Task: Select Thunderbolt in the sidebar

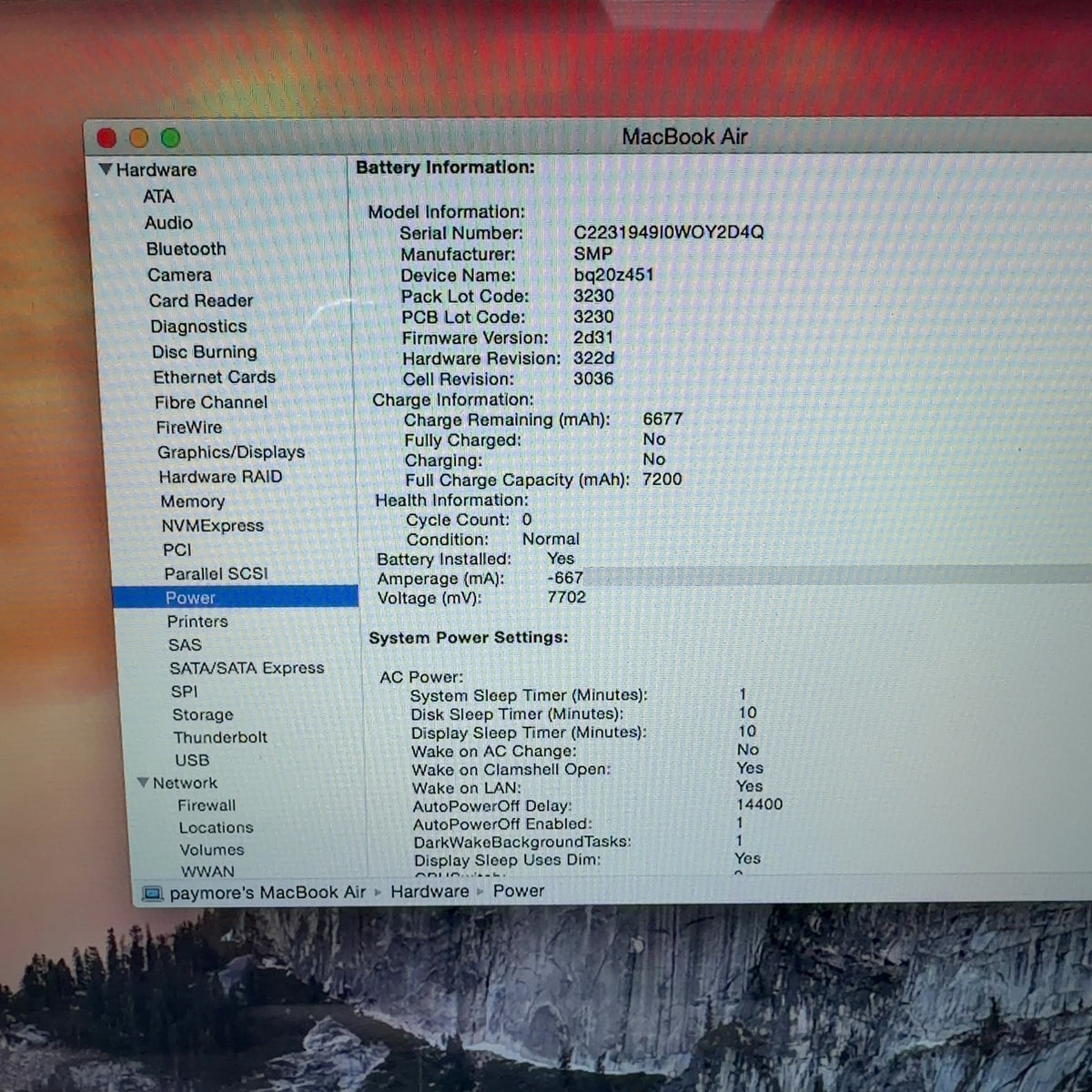Action: click(x=220, y=738)
